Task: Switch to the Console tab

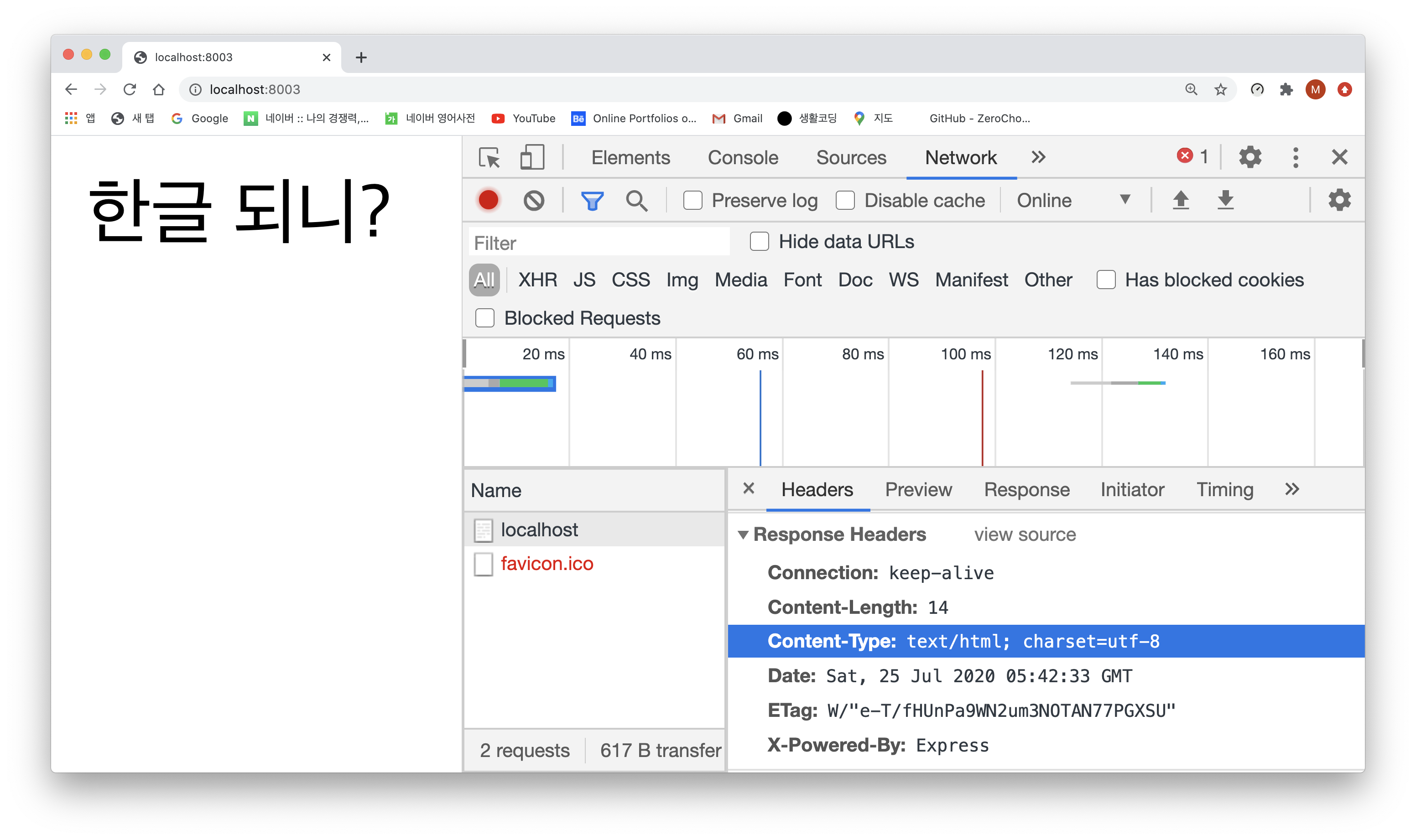Action: pyautogui.click(x=743, y=157)
